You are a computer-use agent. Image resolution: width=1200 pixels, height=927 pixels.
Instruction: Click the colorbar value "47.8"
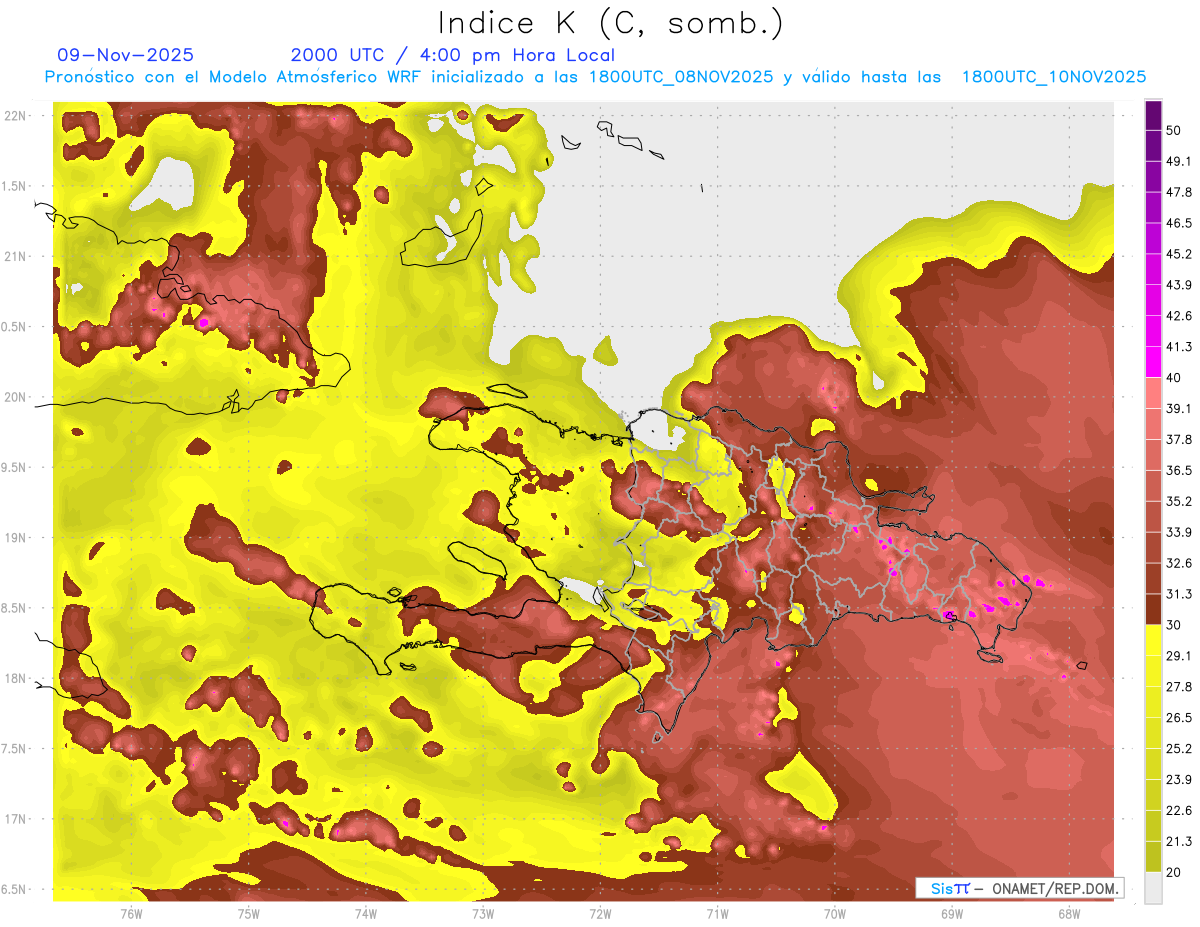1179,192
